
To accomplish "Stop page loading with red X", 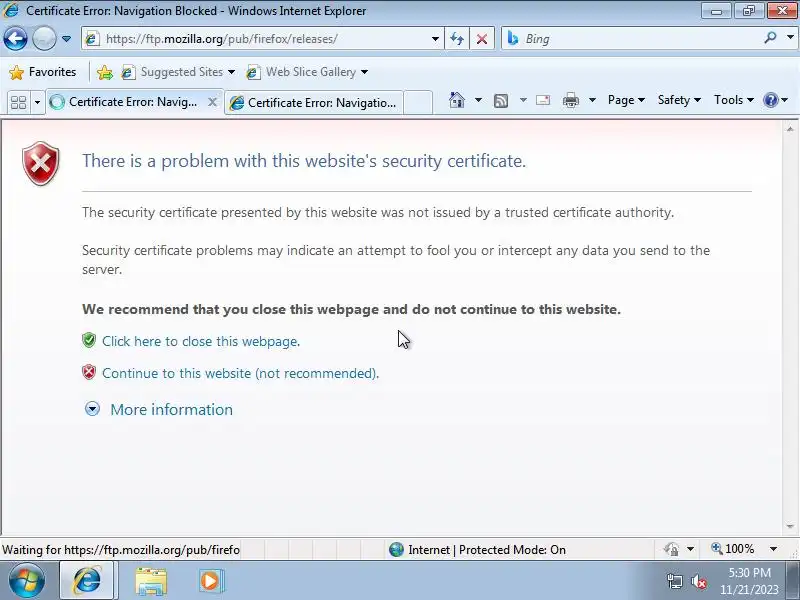I will click(482, 39).
